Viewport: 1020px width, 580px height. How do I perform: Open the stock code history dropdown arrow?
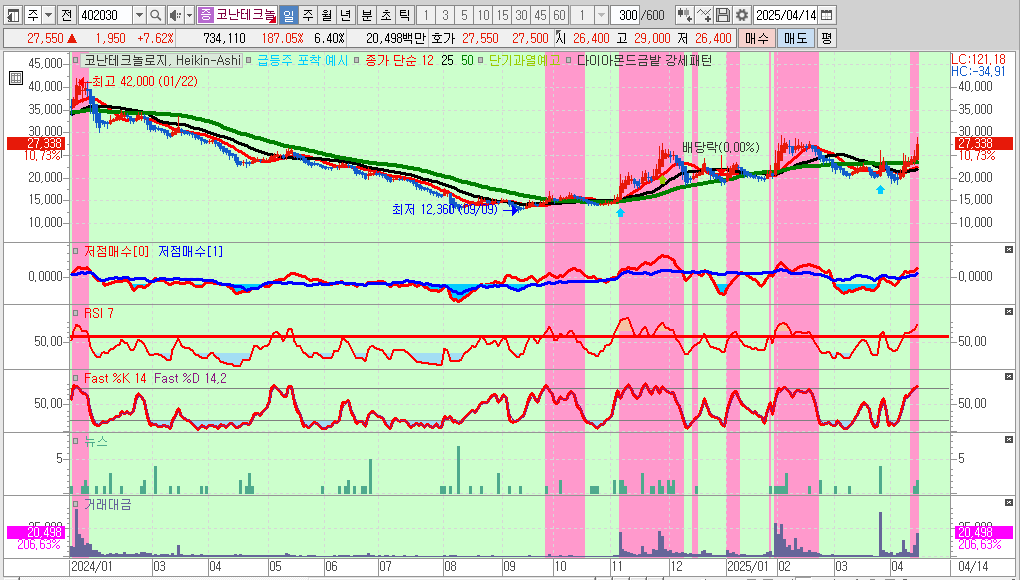click(x=139, y=15)
